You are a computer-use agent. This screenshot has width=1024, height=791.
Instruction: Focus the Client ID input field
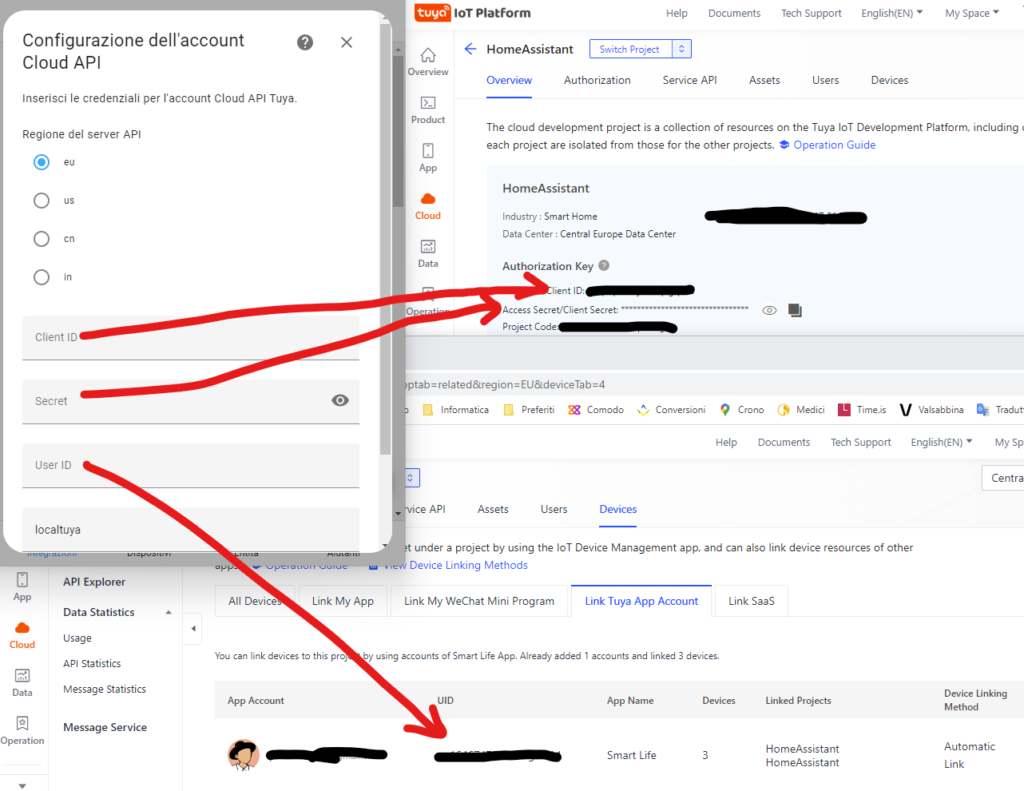191,338
